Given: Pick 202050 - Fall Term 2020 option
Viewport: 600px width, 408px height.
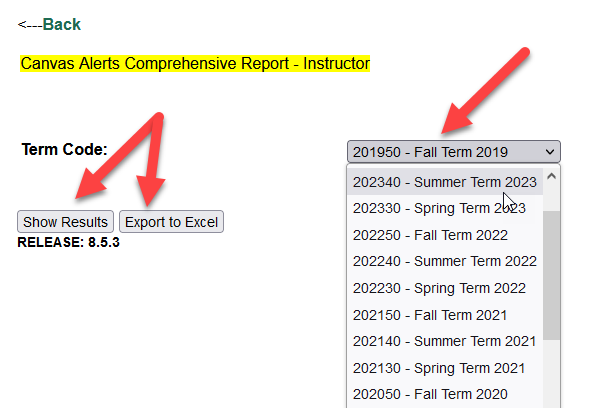Looking at the screenshot, I should coord(430,394).
